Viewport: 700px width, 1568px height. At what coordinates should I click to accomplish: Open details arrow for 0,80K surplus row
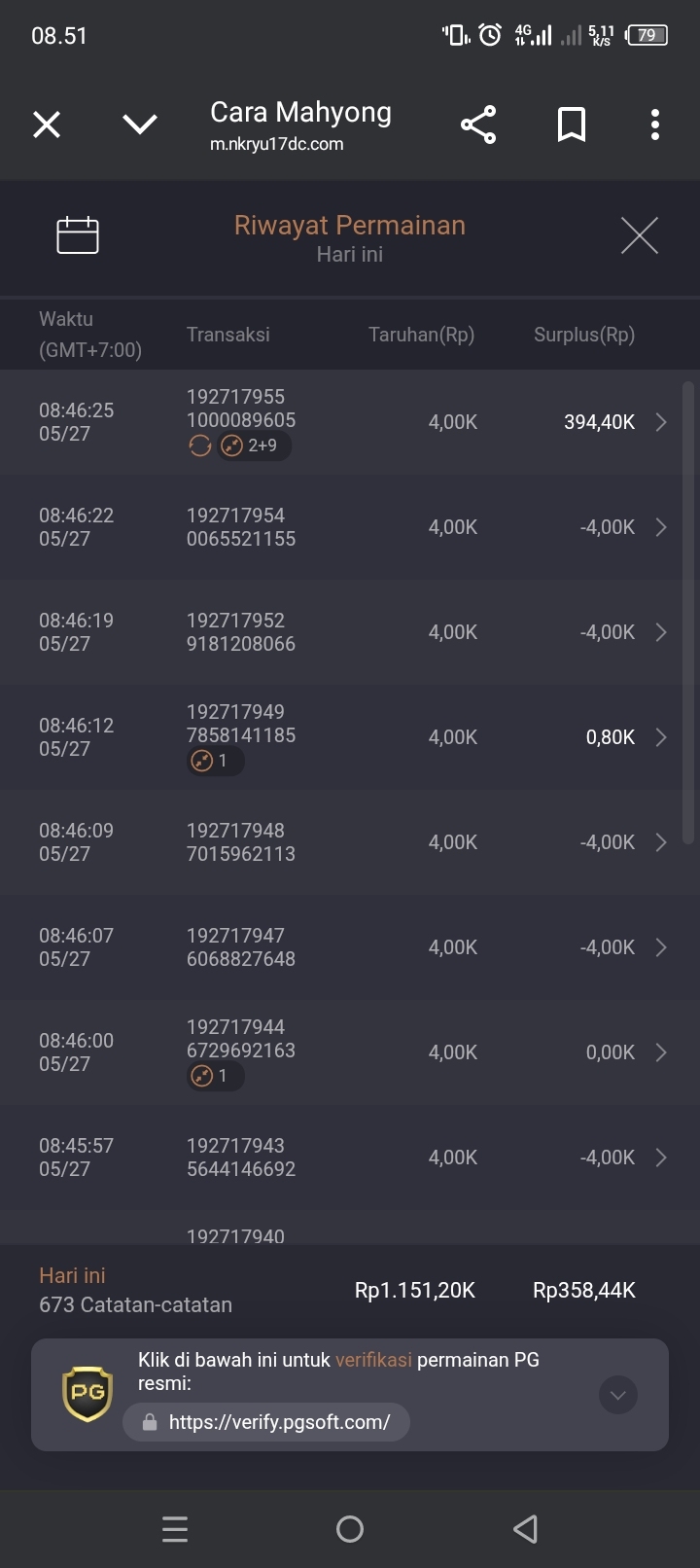(x=661, y=737)
